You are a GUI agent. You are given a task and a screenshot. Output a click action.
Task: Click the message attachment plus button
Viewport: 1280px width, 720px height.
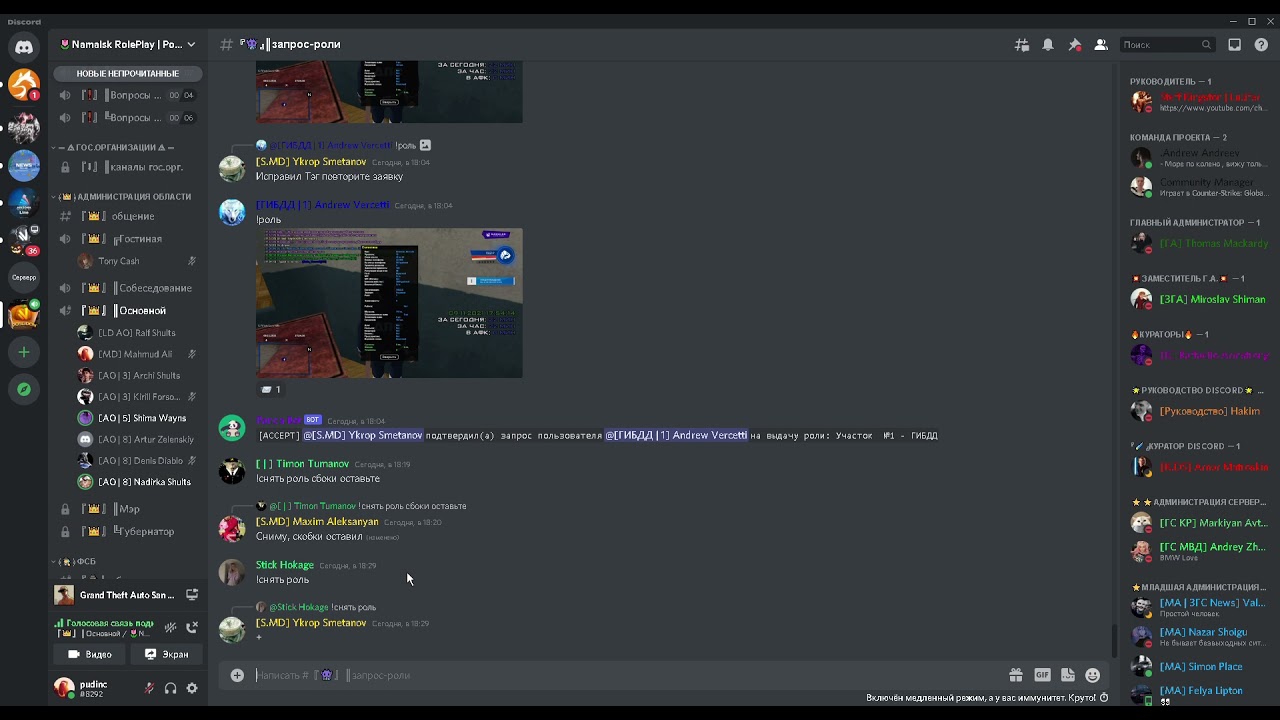click(x=237, y=675)
